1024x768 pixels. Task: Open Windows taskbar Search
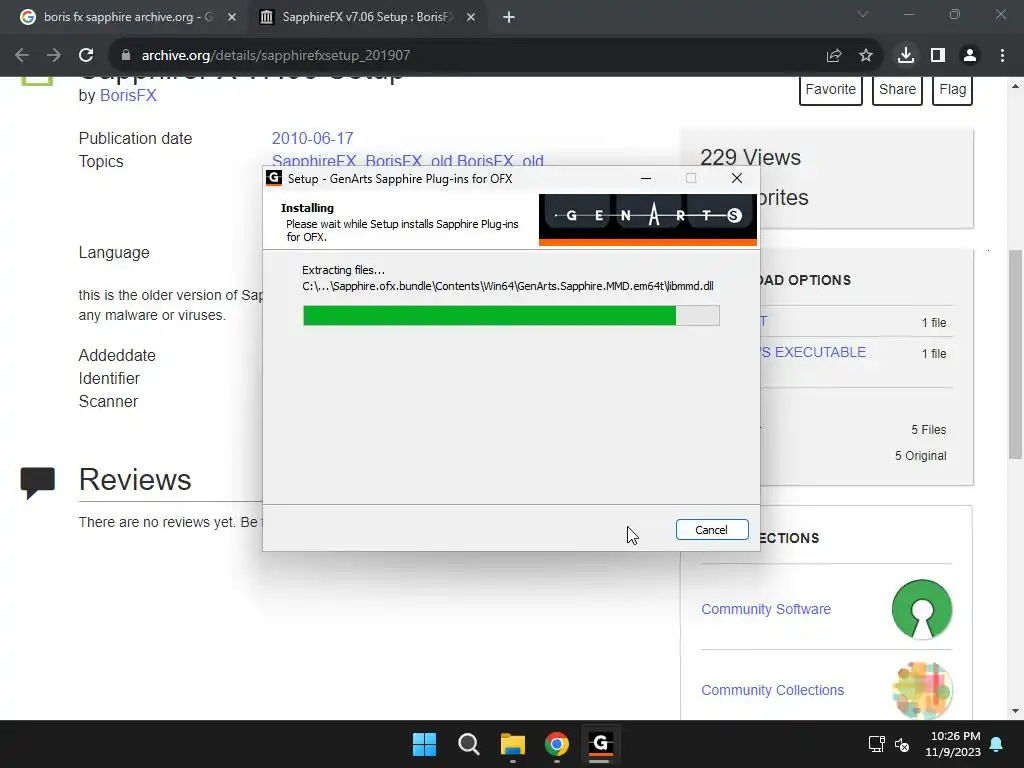[x=468, y=744]
